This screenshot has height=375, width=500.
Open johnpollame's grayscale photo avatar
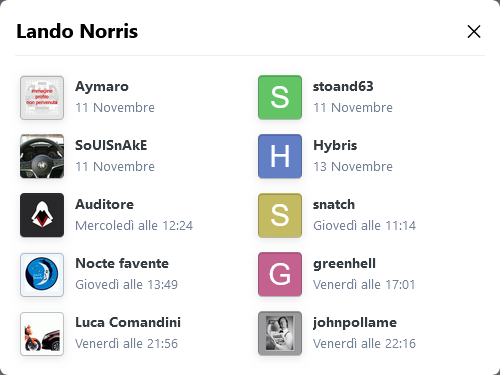coord(280,334)
